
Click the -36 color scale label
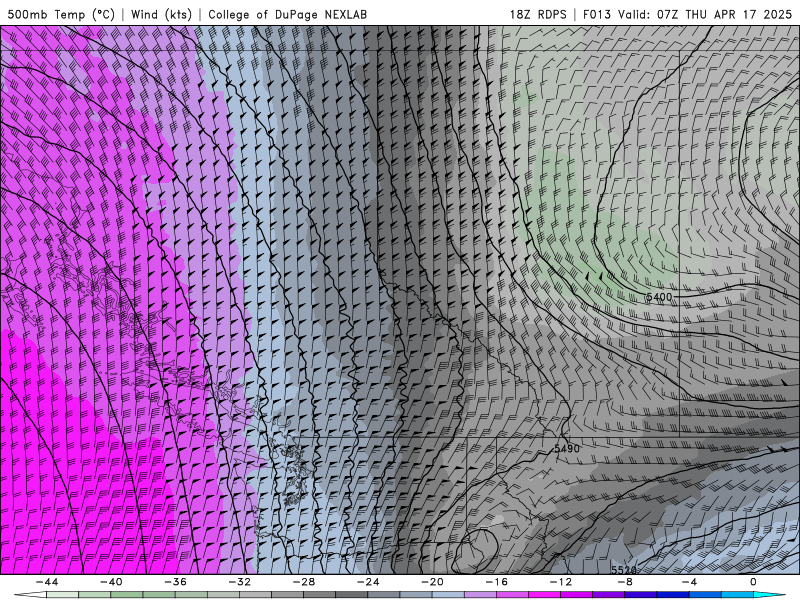(x=175, y=582)
